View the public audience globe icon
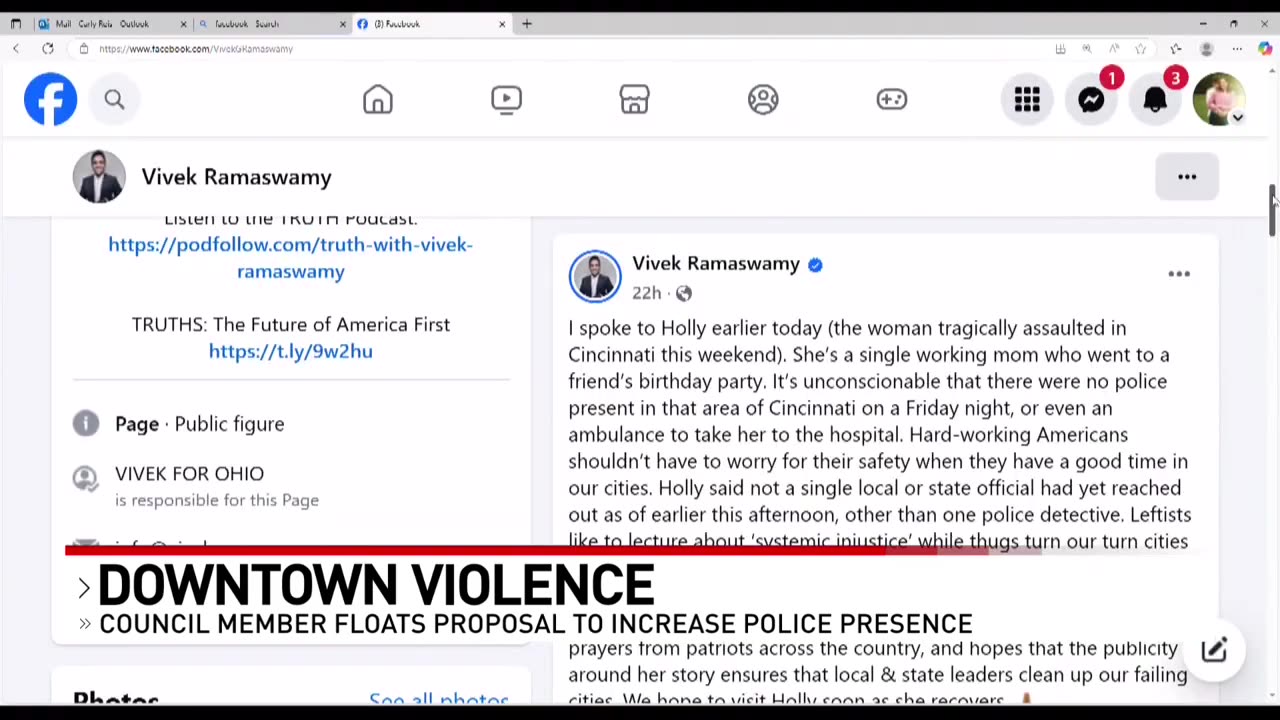The height and width of the screenshot is (720, 1280). [683, 293]
